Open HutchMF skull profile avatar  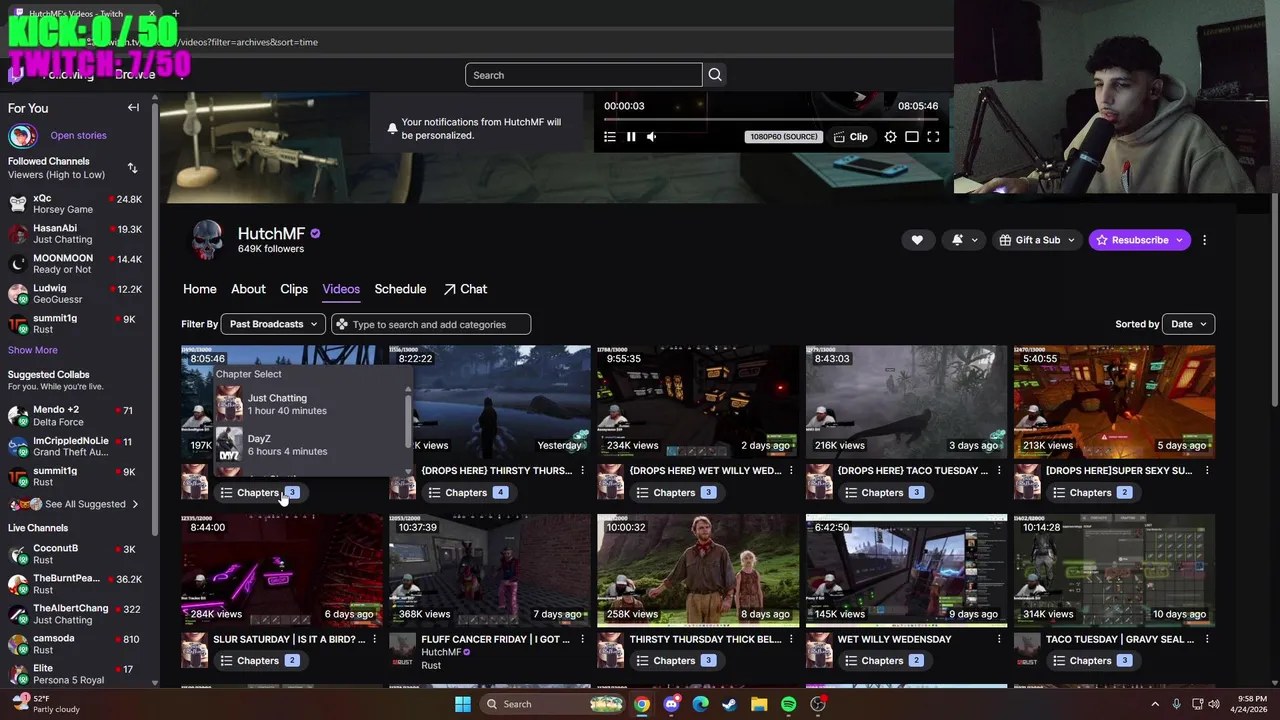(x=207, y=241)
